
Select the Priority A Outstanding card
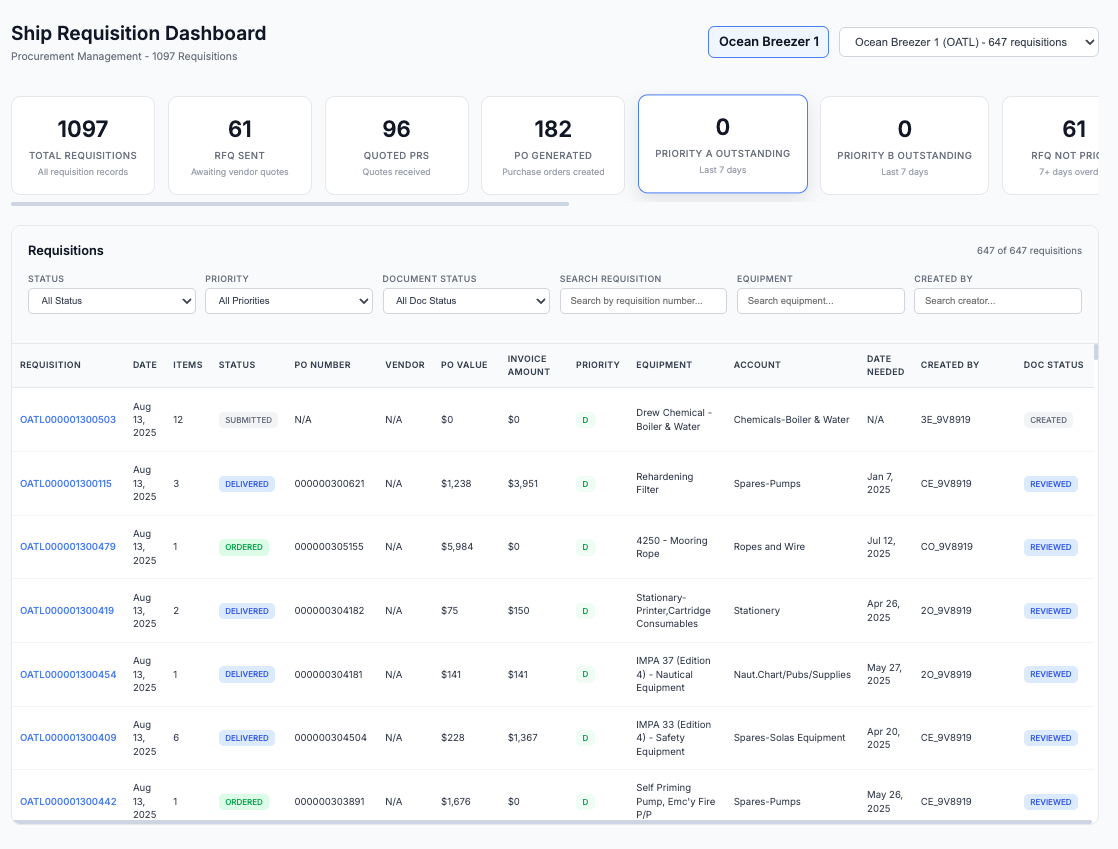(722, 143)
